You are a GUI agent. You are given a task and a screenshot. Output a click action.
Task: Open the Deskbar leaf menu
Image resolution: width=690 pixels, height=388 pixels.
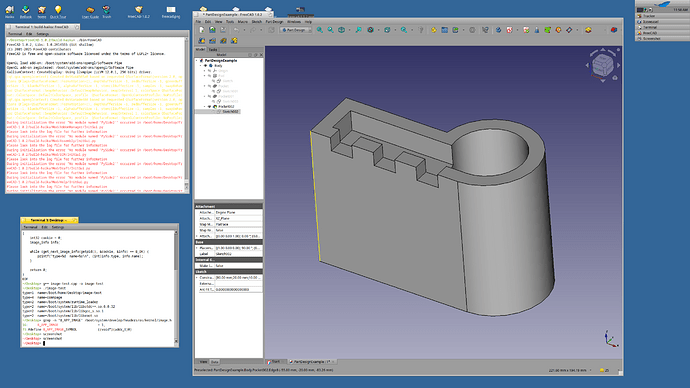click(x=663, y=4)
